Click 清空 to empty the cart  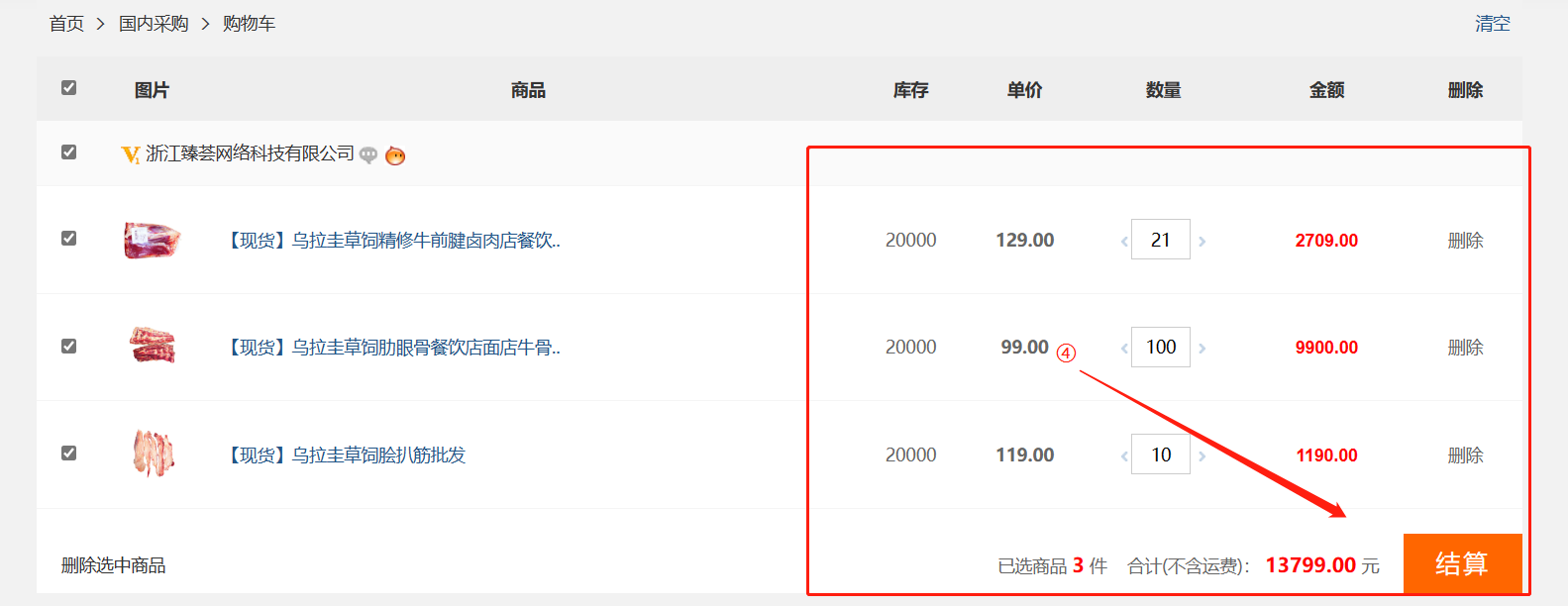1492,24
